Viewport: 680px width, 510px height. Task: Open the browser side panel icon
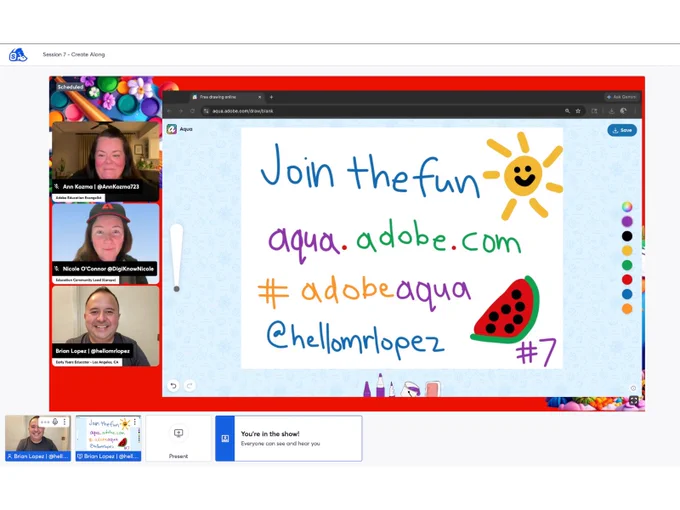595,111
